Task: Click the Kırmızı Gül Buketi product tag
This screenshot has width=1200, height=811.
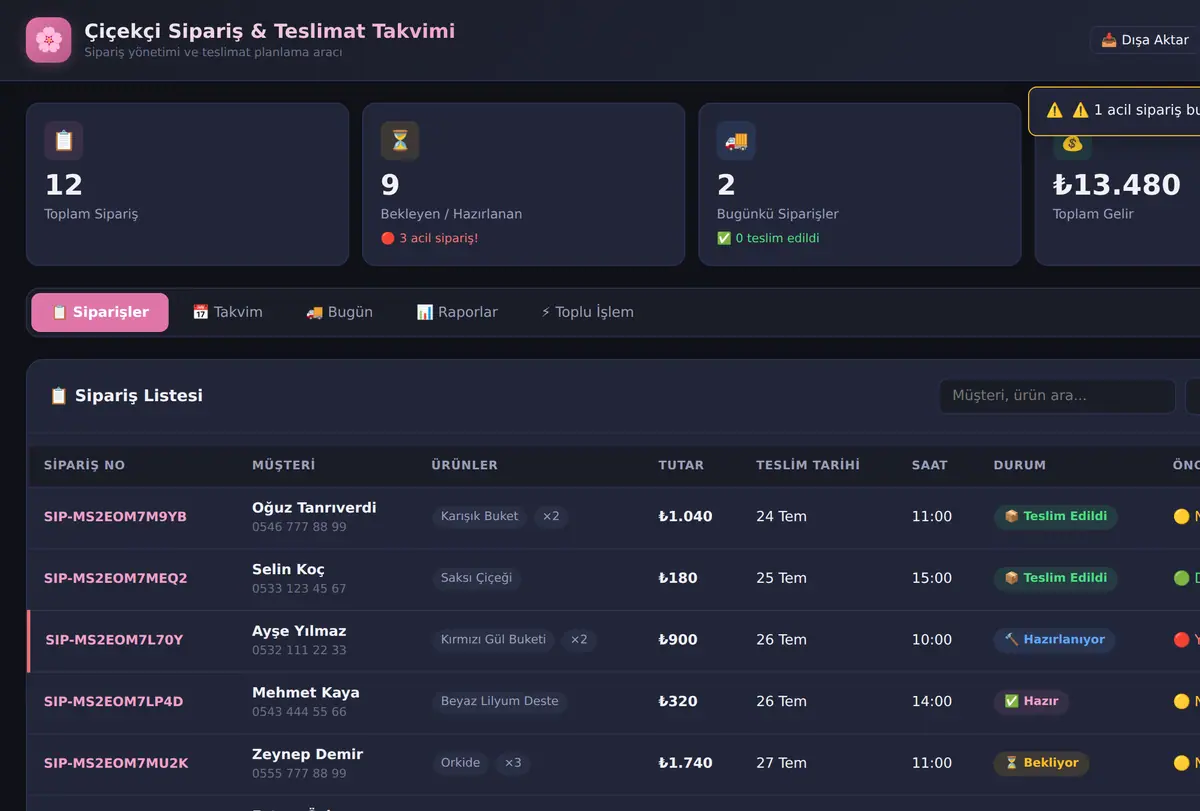Action: pyautogui.click(x=494, y=640)
